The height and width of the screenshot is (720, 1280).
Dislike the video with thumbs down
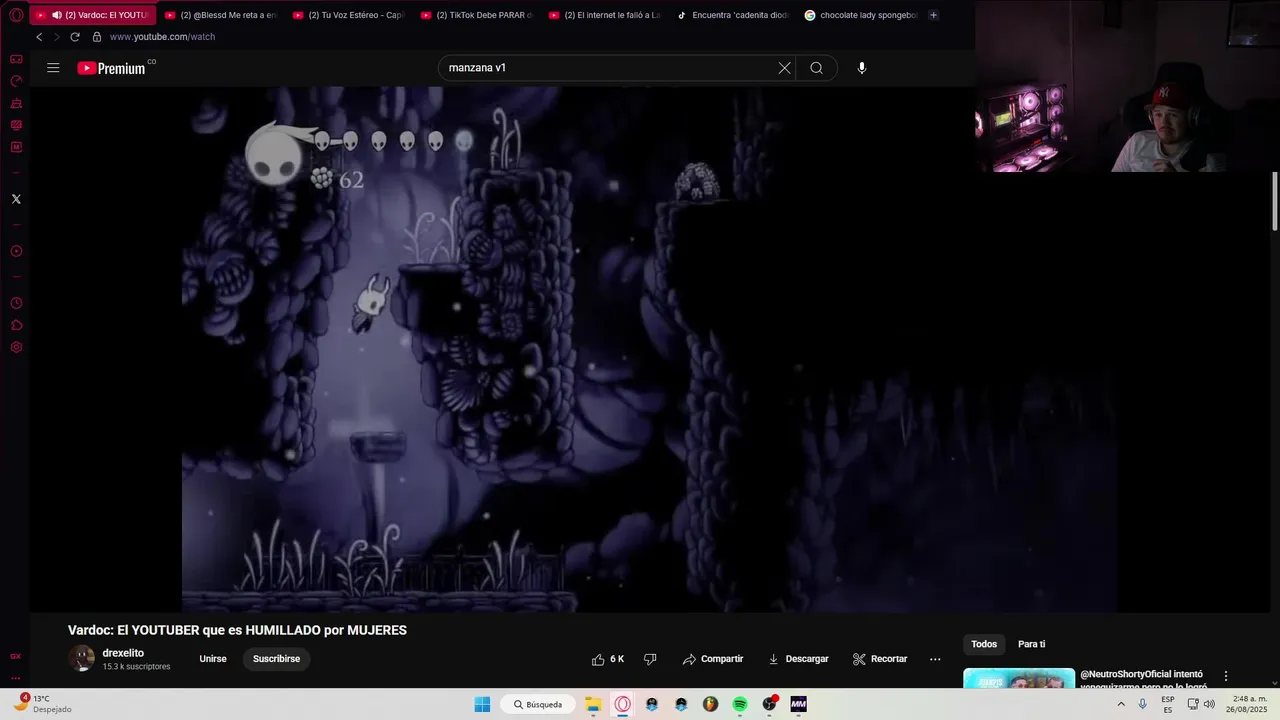click(650, 659)
